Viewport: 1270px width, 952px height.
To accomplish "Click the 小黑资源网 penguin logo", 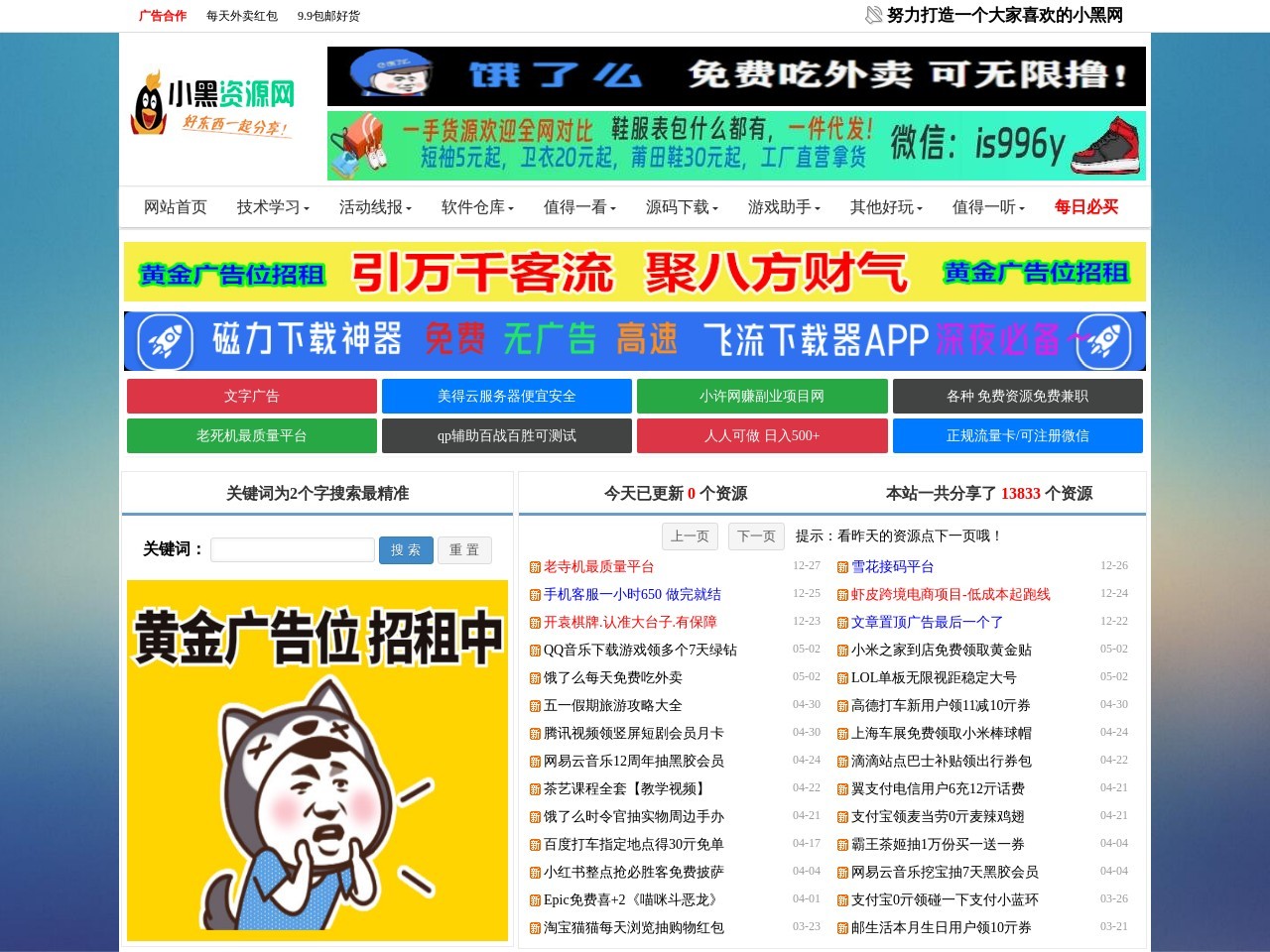I will click(212, 103).
